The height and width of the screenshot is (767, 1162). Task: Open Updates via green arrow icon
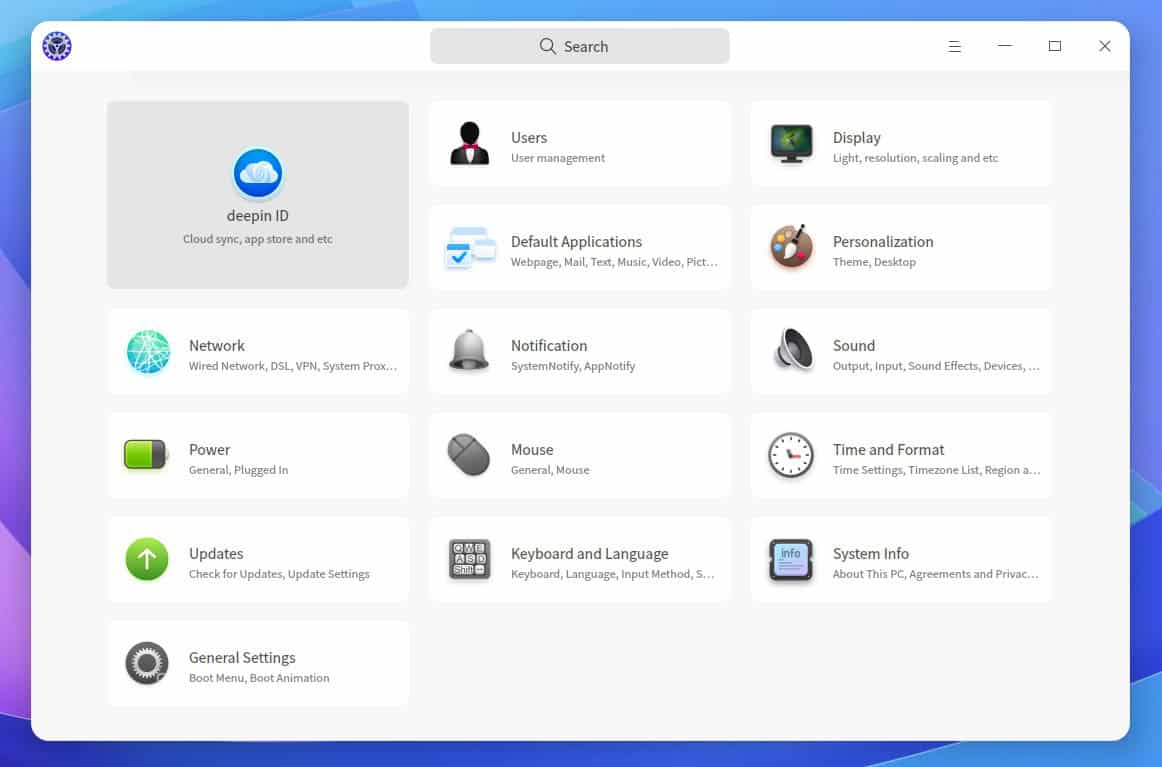click(148, 559)
